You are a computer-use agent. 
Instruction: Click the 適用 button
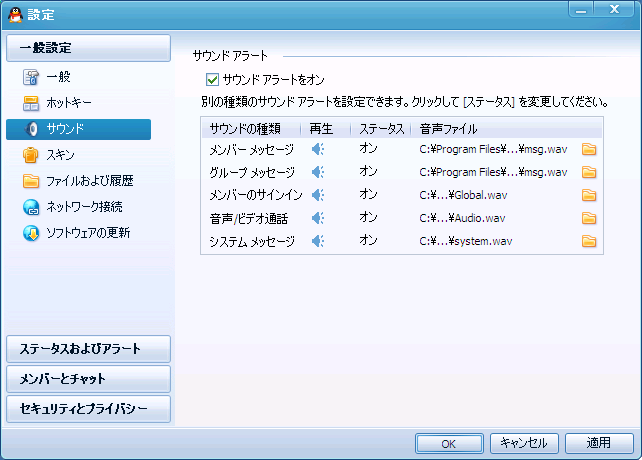click(599, 443)
